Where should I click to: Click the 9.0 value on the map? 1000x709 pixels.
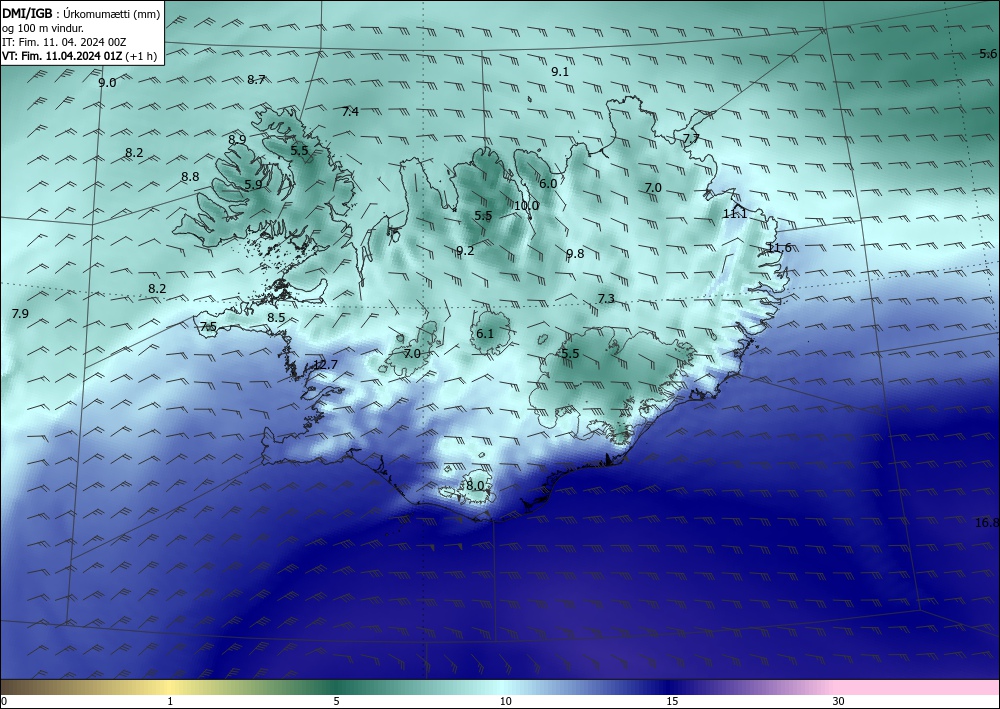pyautogui.click(x=107, y=83)
